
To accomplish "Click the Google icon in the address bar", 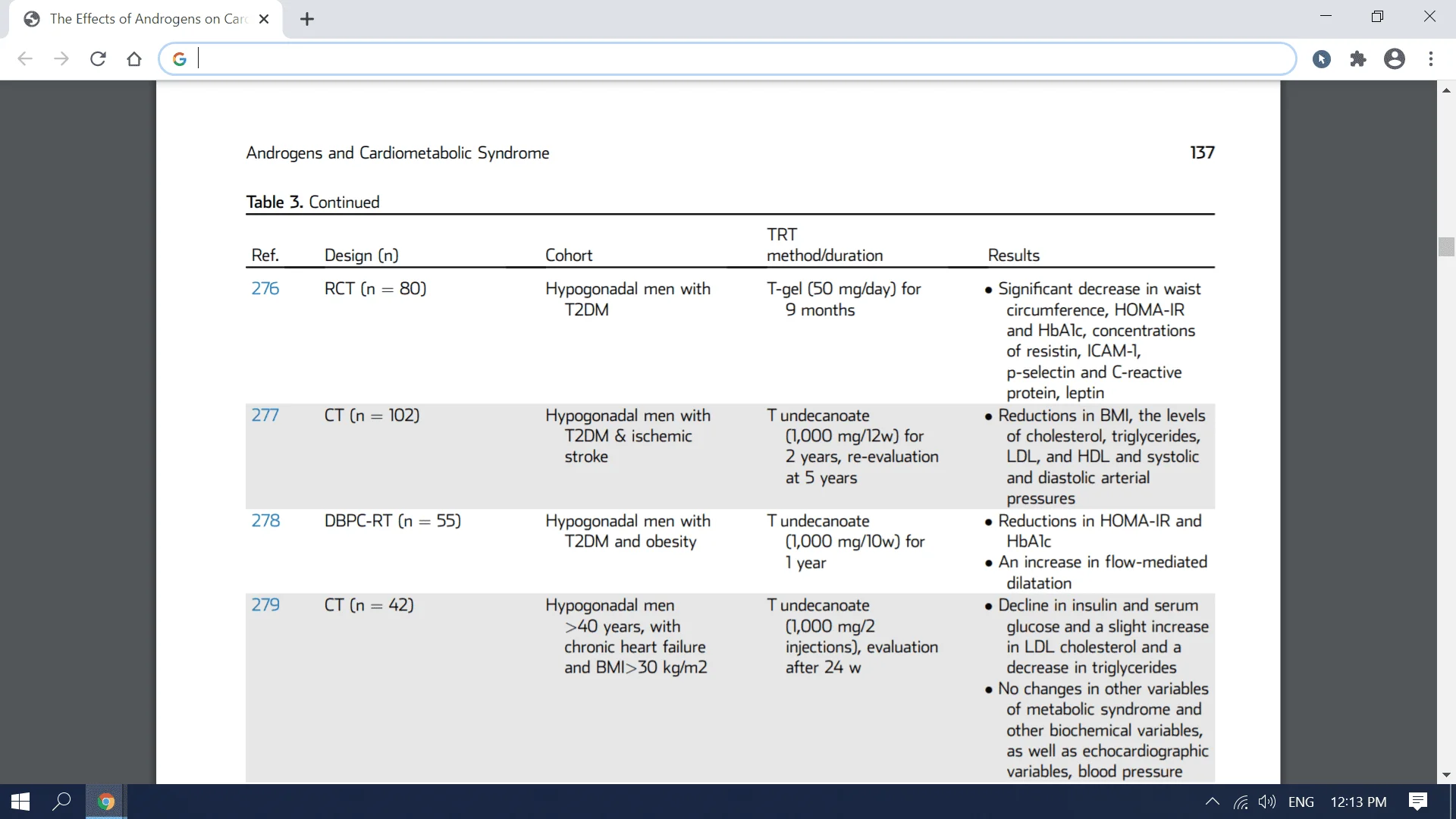I will point(180,59).
